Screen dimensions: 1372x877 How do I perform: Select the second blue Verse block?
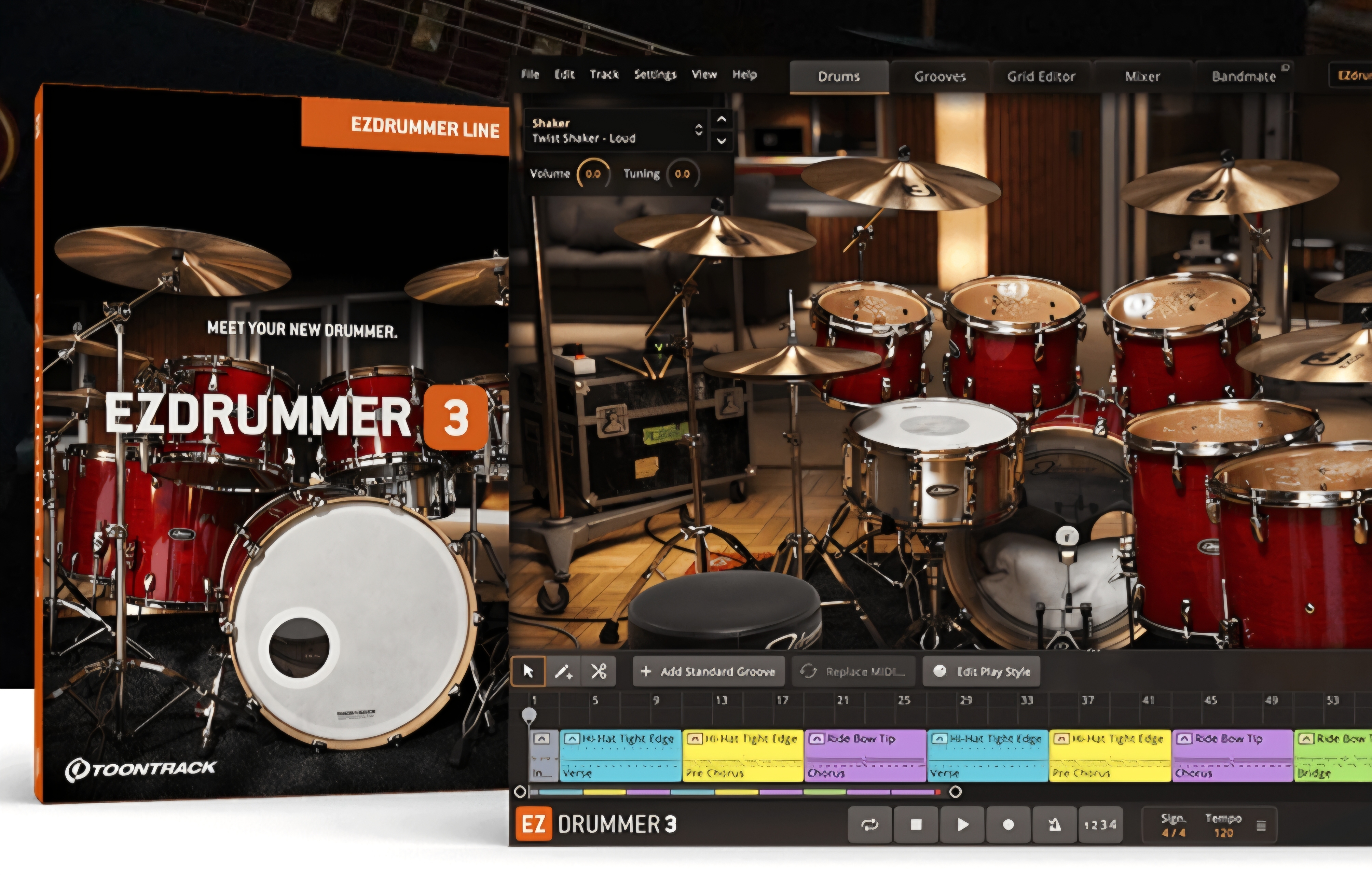988,756
